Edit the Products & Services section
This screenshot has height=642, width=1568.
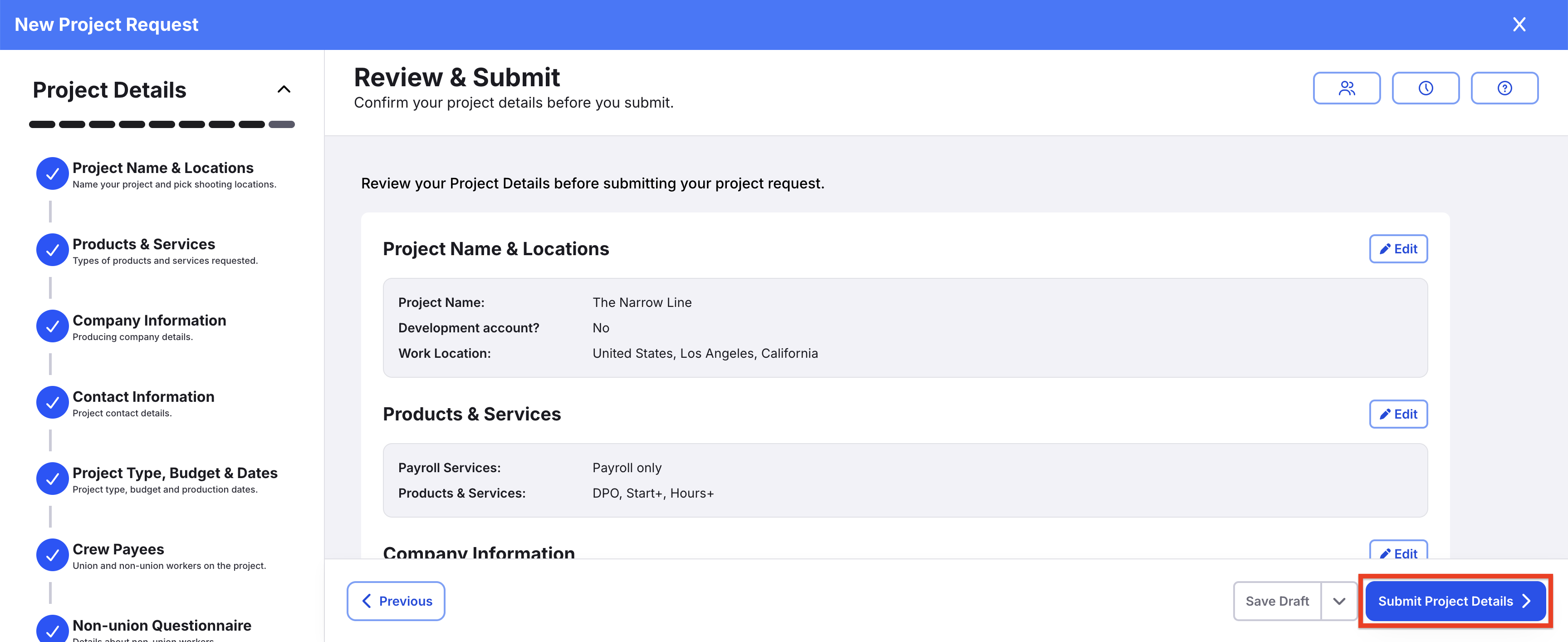pos(1398,414)
